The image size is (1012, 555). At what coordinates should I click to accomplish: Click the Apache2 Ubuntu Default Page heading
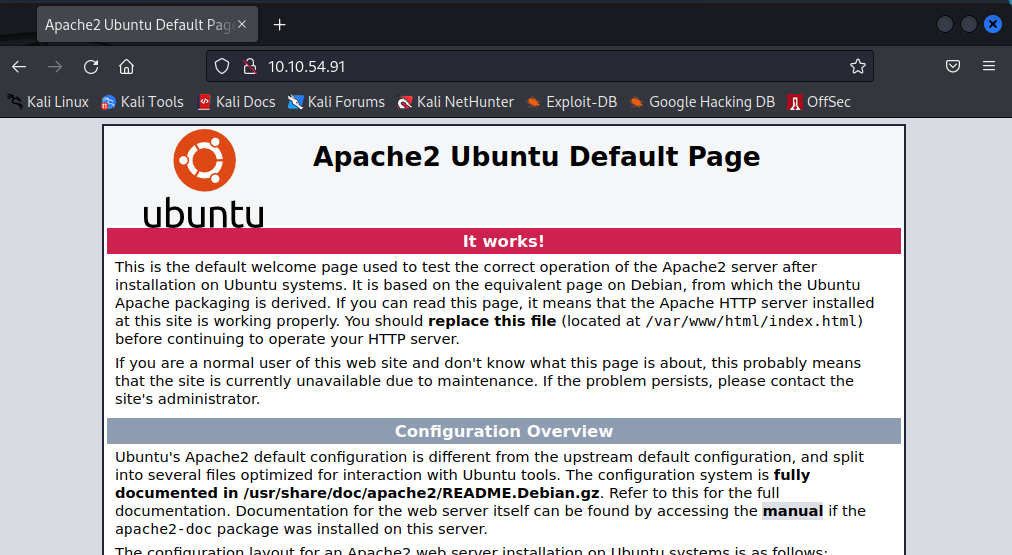point(536,157)
